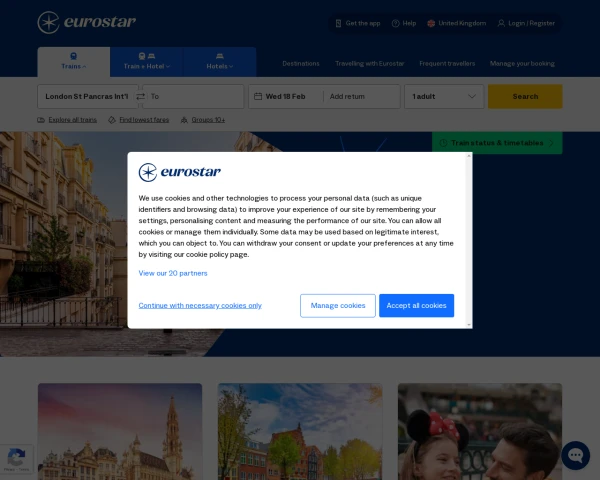Click the group icon beside Groups 10+

[x=184, y=120]
